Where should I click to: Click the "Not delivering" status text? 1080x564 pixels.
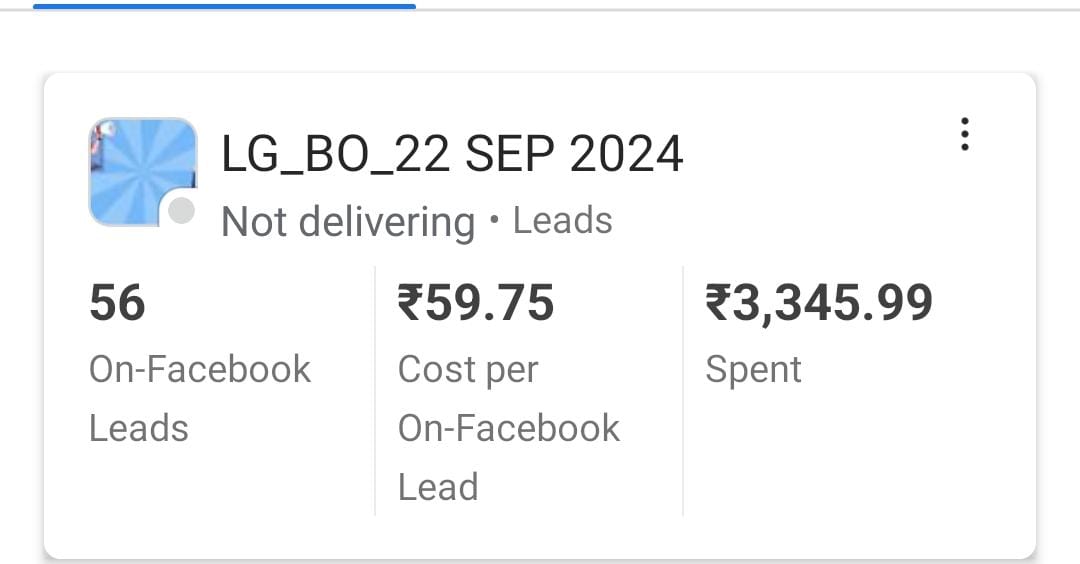coord(348,221)
